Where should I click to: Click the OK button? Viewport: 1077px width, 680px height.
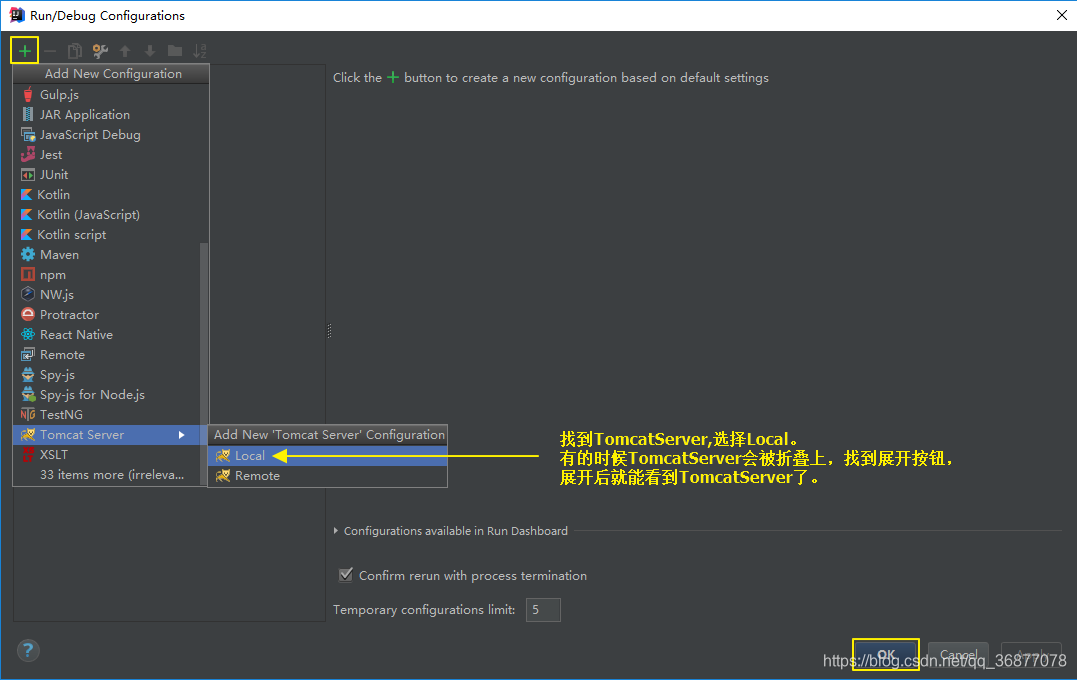pos(886,655)
